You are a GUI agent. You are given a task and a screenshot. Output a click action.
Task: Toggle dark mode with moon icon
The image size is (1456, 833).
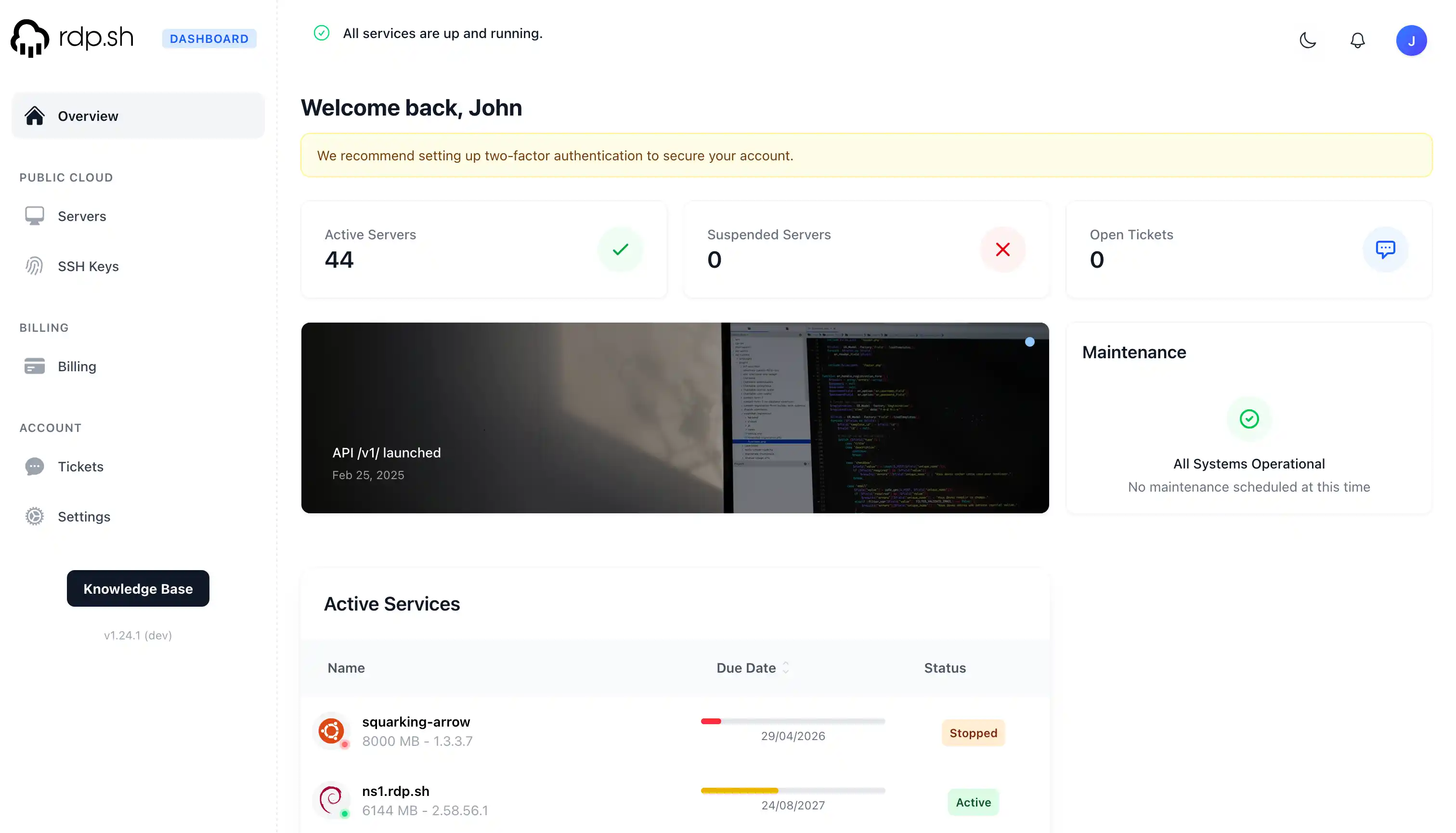pos(1307,40)
